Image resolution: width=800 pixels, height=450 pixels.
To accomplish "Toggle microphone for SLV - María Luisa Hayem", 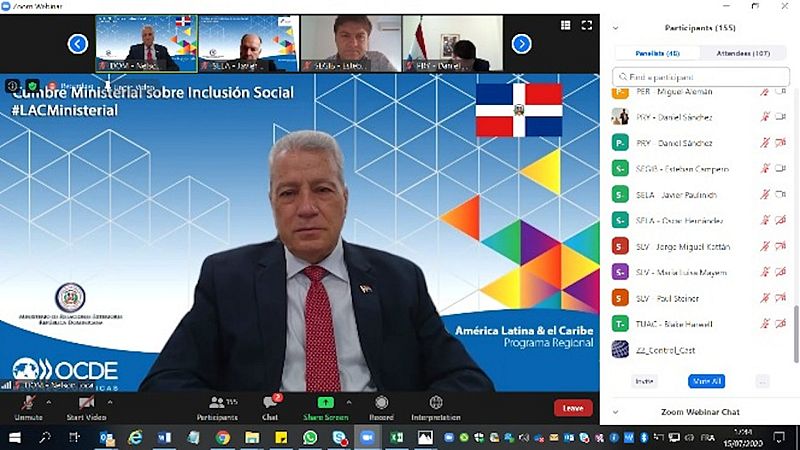I will tap(765, 272).
